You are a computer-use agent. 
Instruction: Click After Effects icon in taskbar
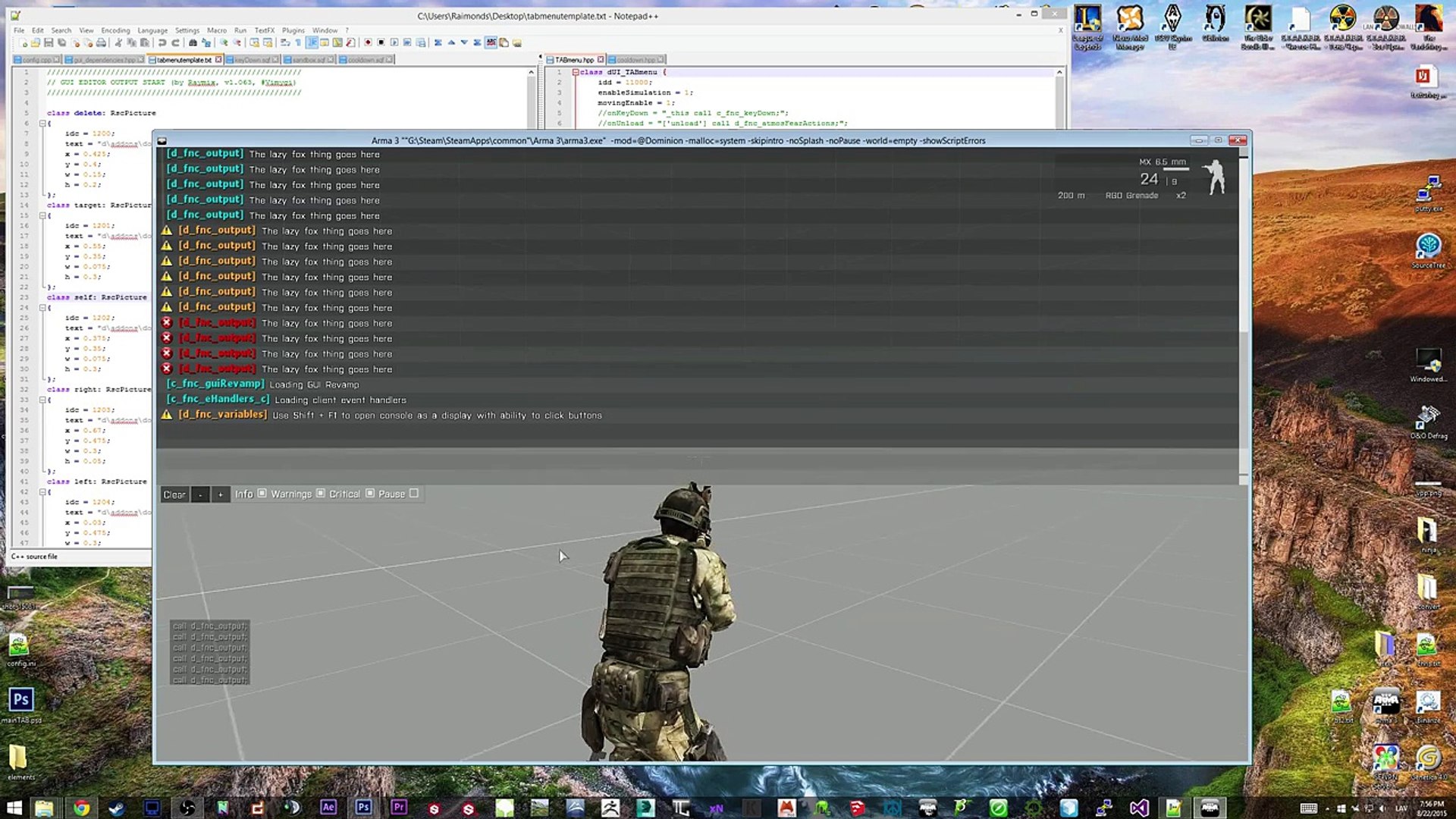[x=328, y=808]
